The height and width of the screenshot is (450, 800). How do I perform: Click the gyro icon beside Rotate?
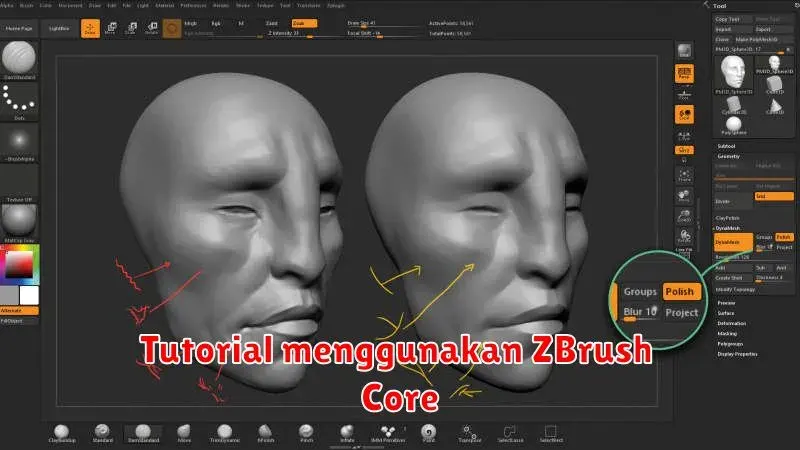pyautogui.click(x=172, y=29)
